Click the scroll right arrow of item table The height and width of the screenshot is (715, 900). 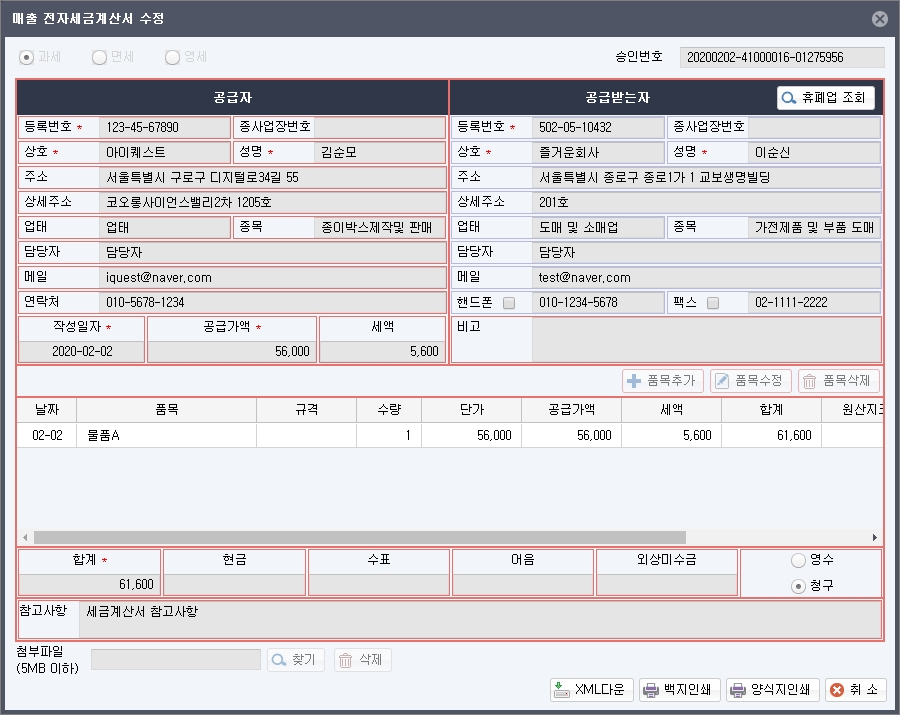(x=874, y=538)
